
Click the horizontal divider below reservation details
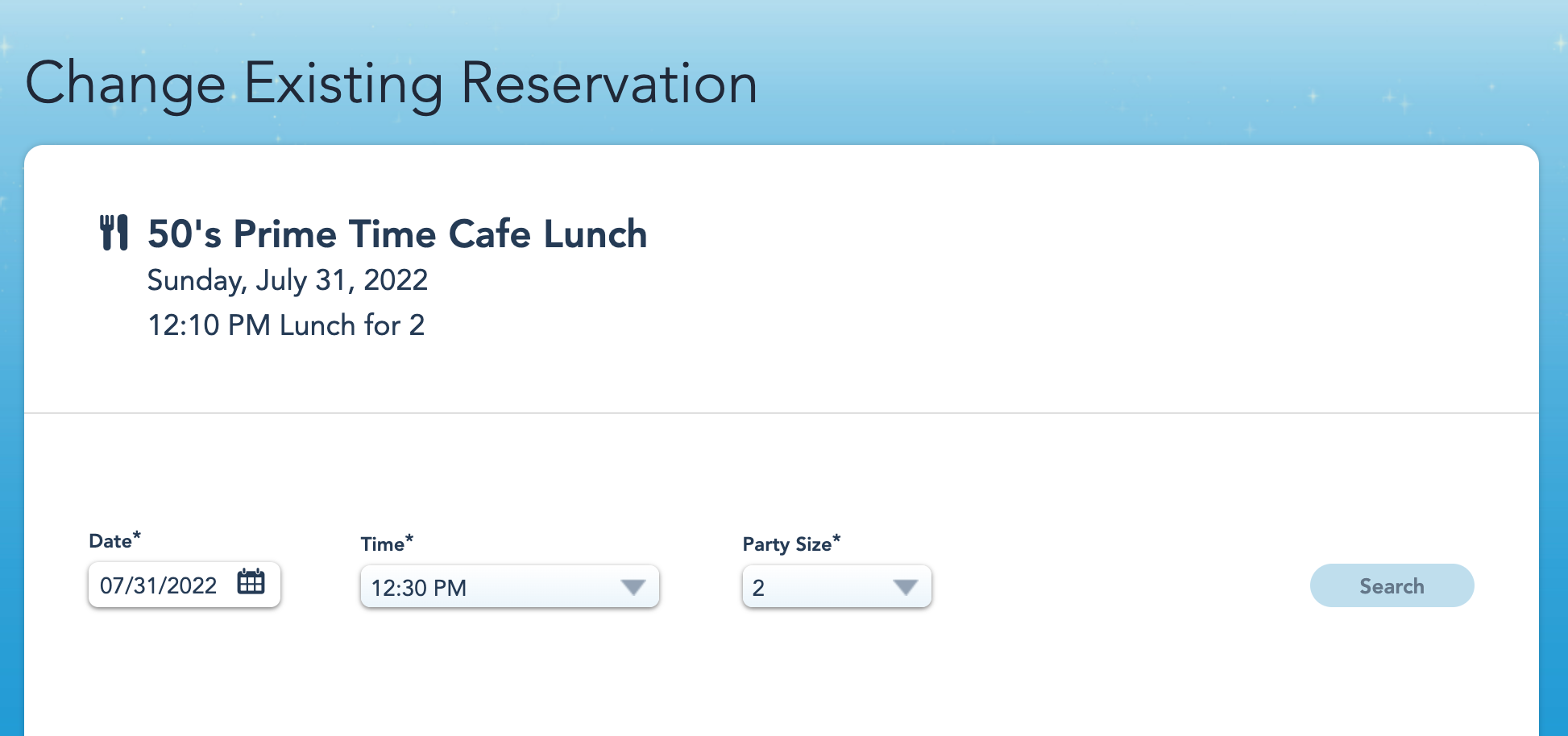[782, 413]
